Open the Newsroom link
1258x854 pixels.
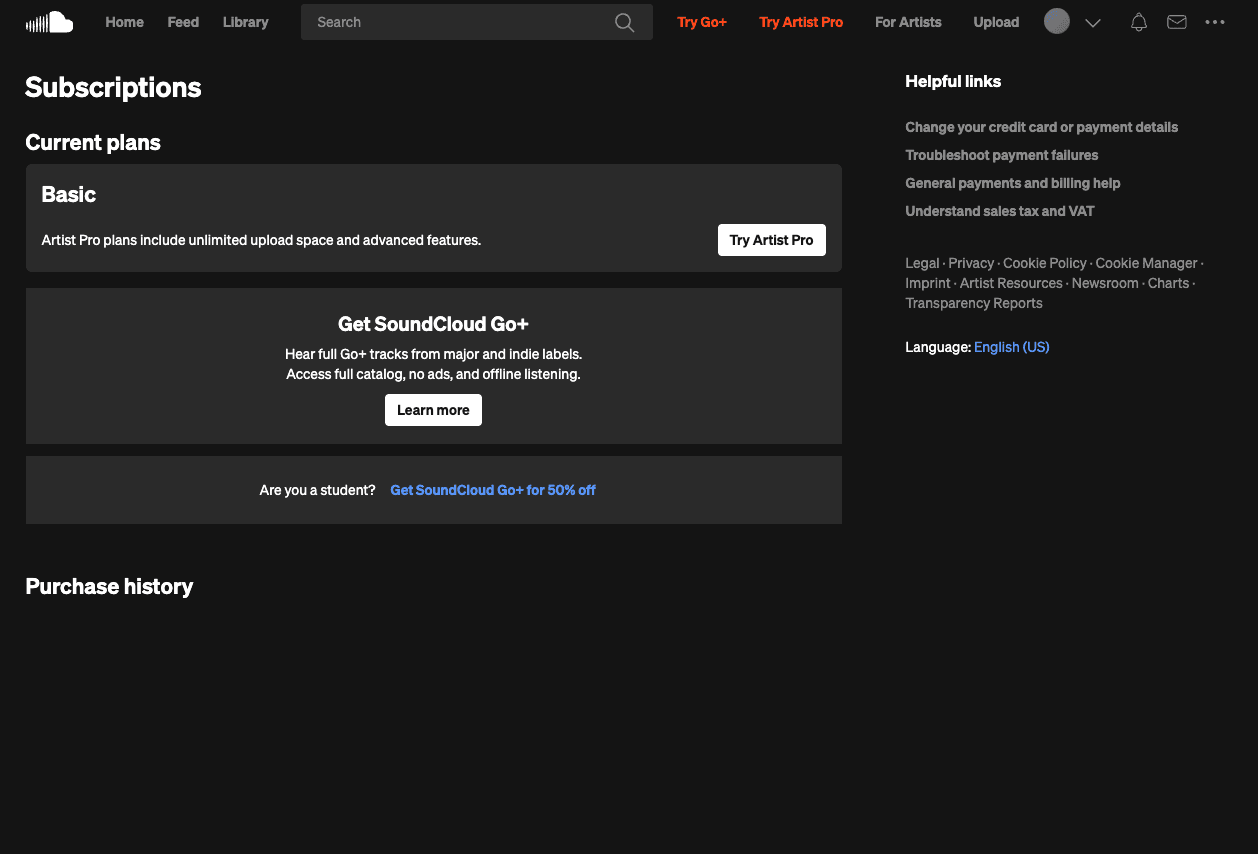1105,283
